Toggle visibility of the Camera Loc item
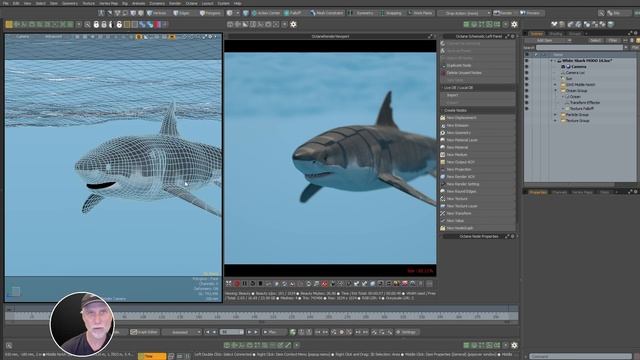The image size is (640, 360). coord(527,73)
